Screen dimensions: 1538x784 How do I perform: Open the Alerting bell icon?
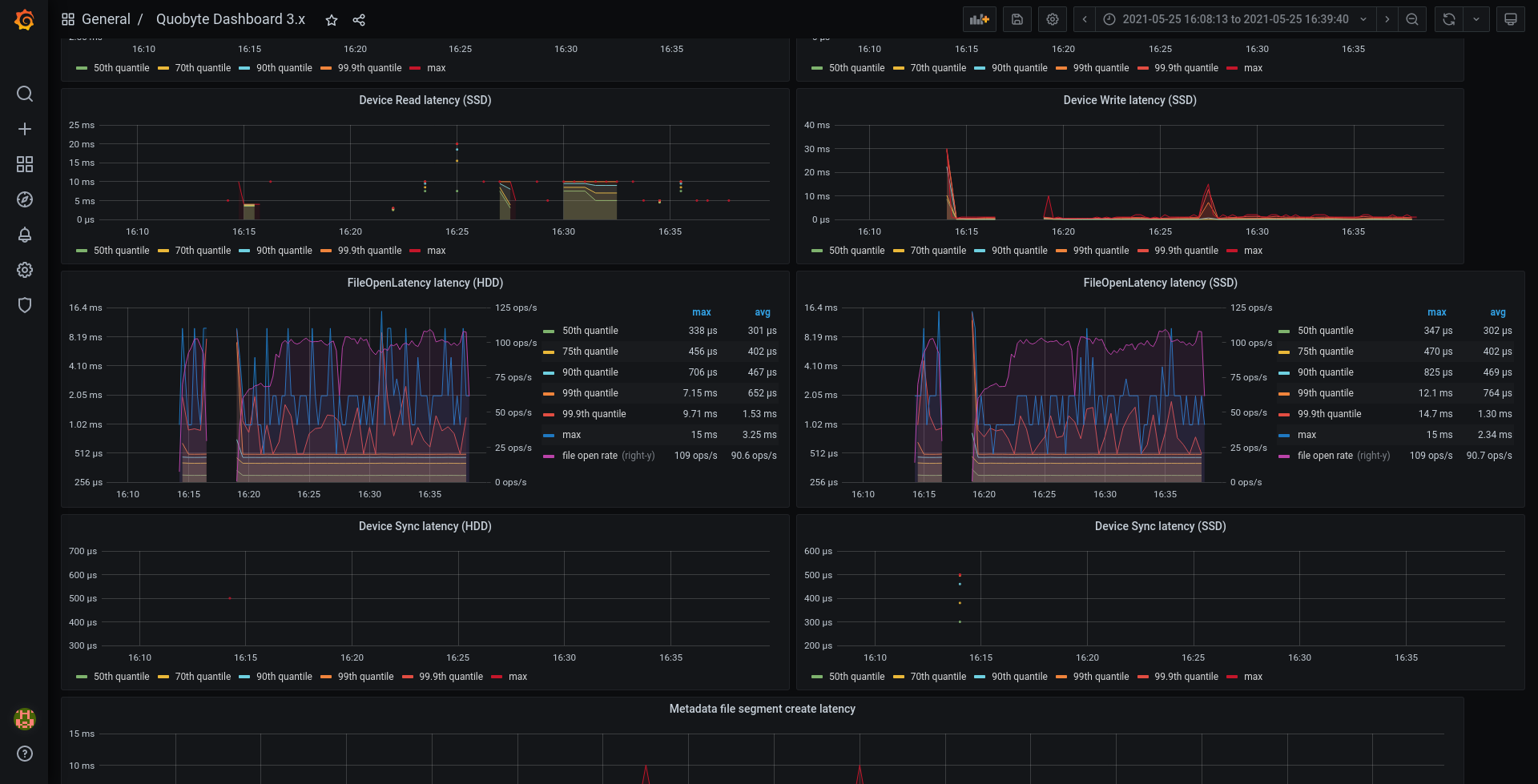click(25, 235)
